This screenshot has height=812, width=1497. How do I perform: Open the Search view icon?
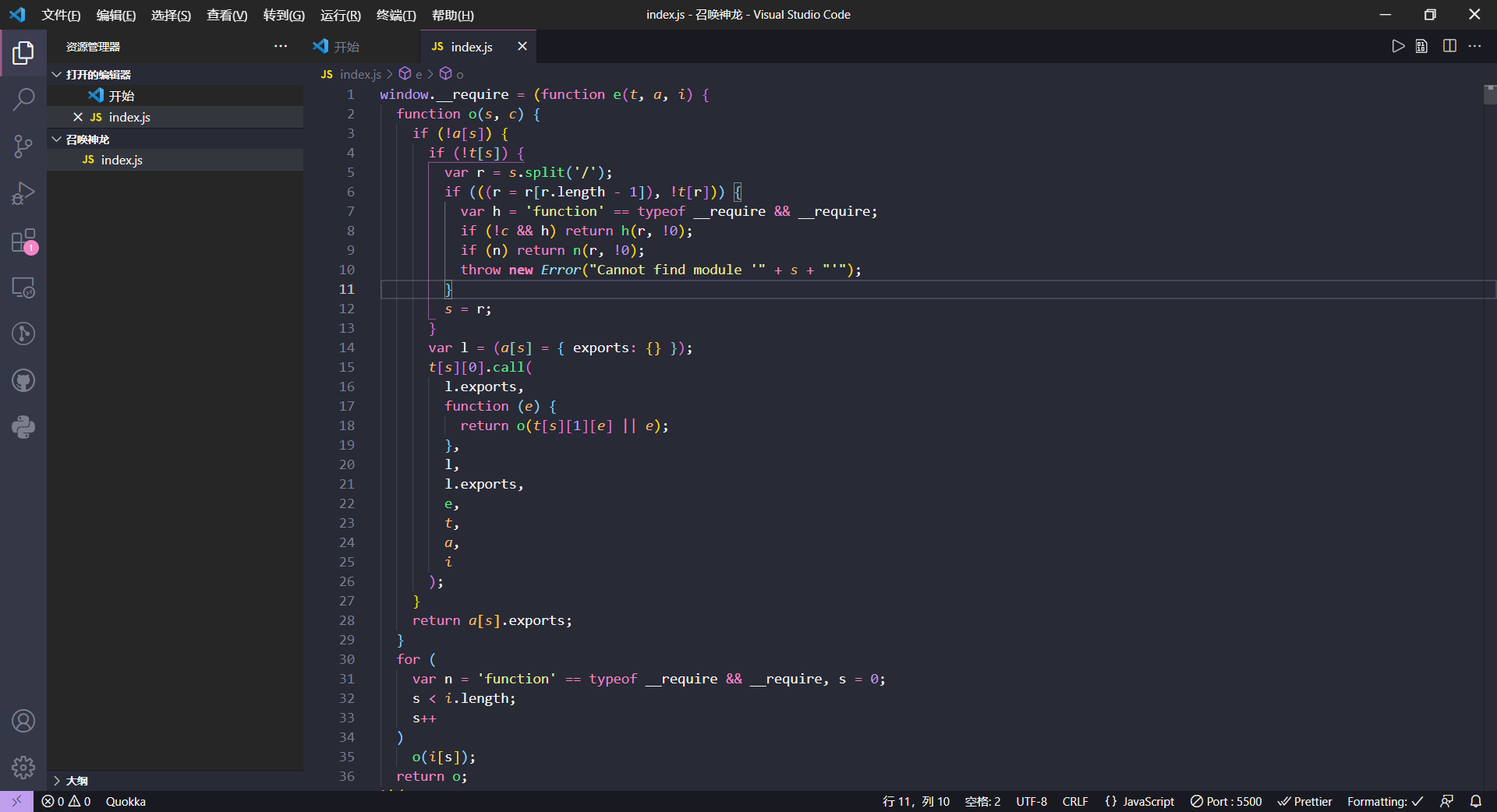point(23,100)
